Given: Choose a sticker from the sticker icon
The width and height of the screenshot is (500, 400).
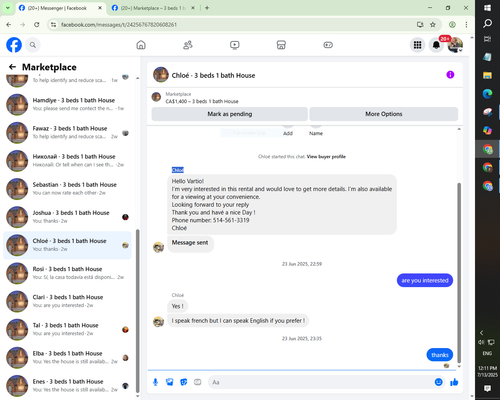Looking at the screenshot, I should (x=184, y=382).
